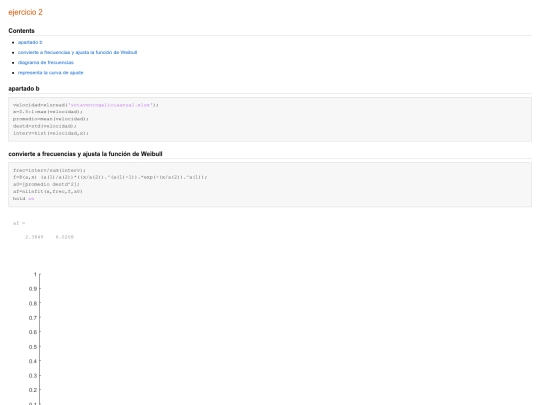The height and width of the screenshot is (405, 540).
Task: Open the "apartado b" contents link
Action: (x=30, y=42)
